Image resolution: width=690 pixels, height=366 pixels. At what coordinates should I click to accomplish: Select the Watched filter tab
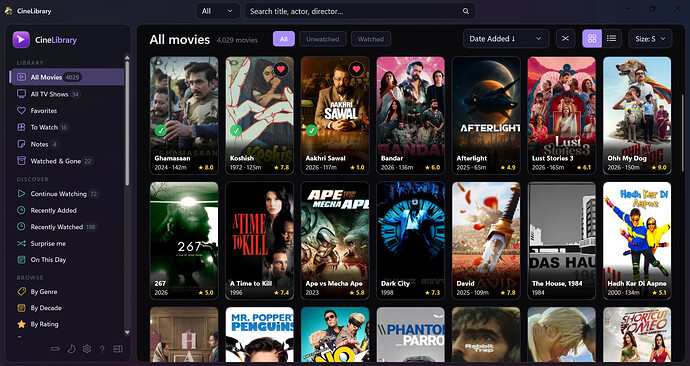click(x=371, y=39)
